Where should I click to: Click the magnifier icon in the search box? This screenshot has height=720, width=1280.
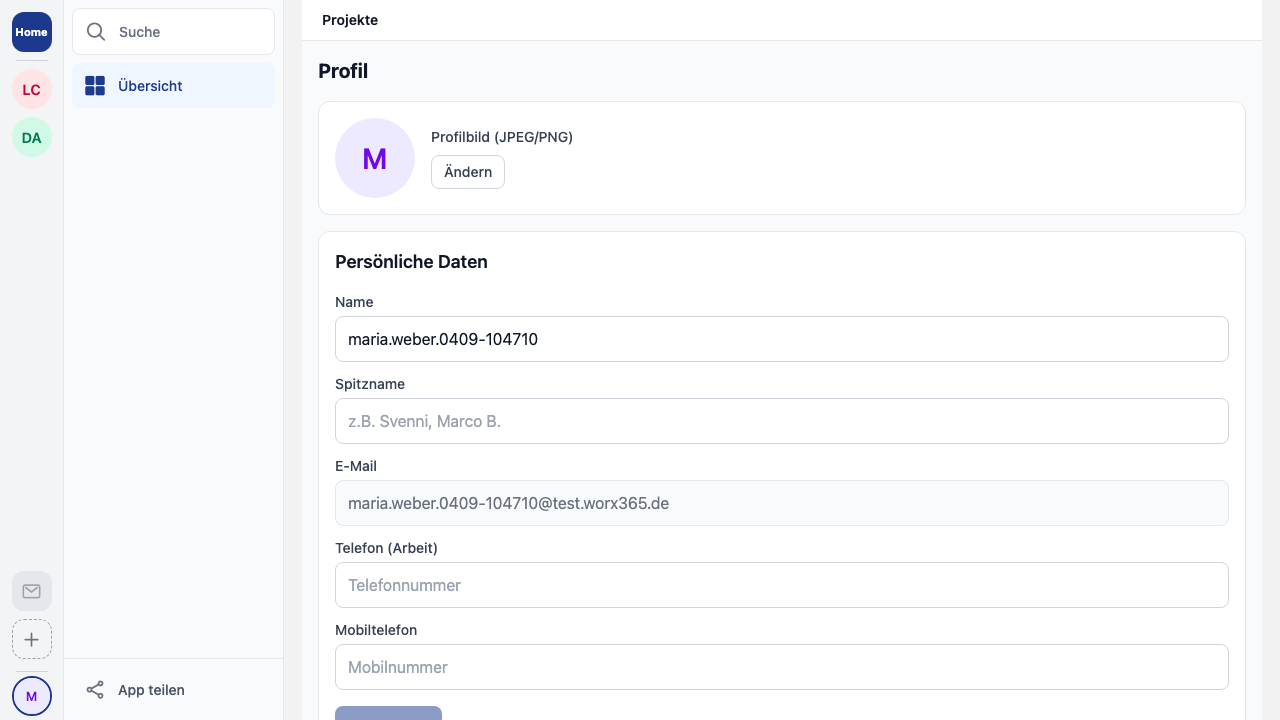(x=96, y=32)
